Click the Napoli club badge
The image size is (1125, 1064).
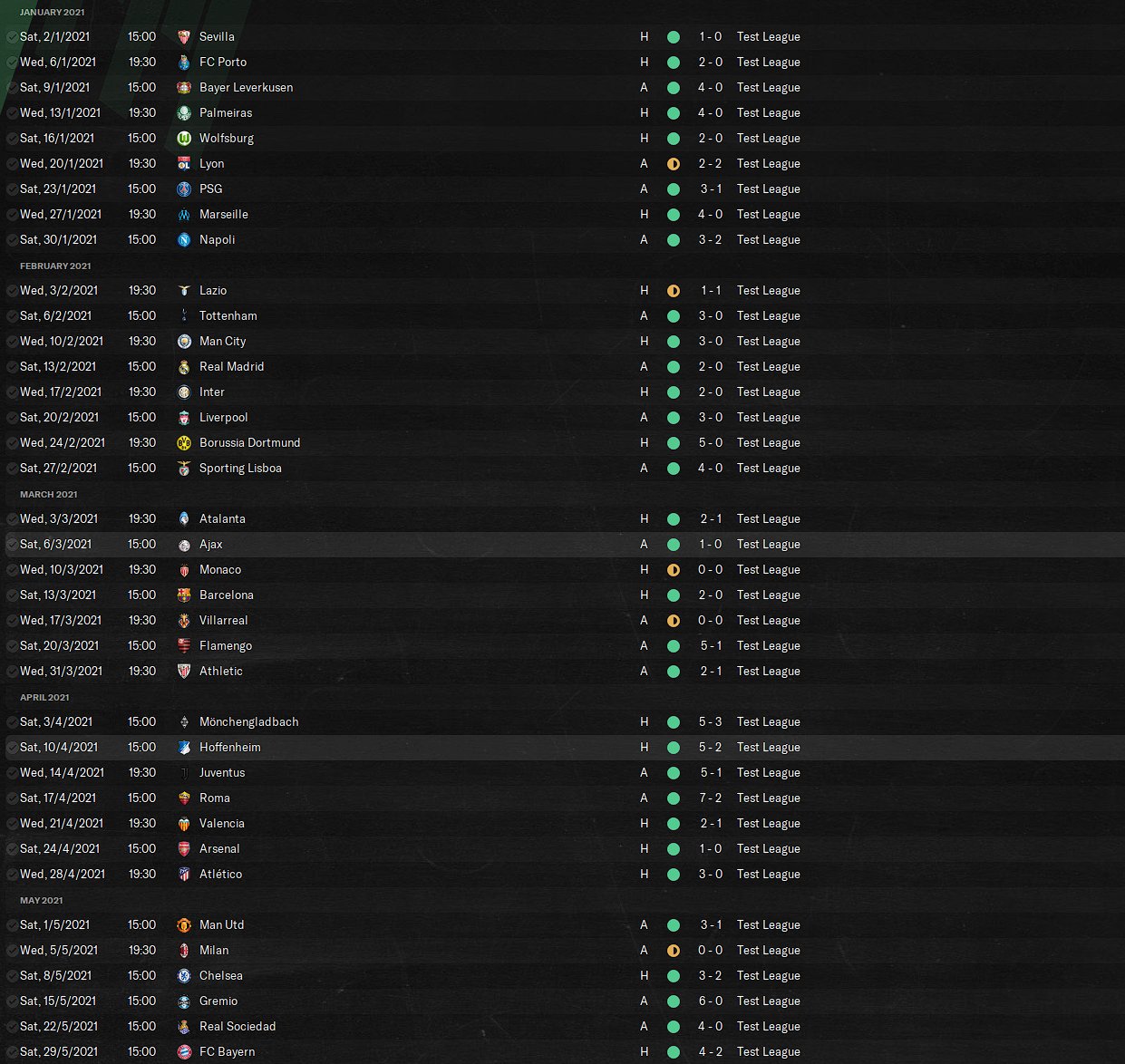pos(184,240)
